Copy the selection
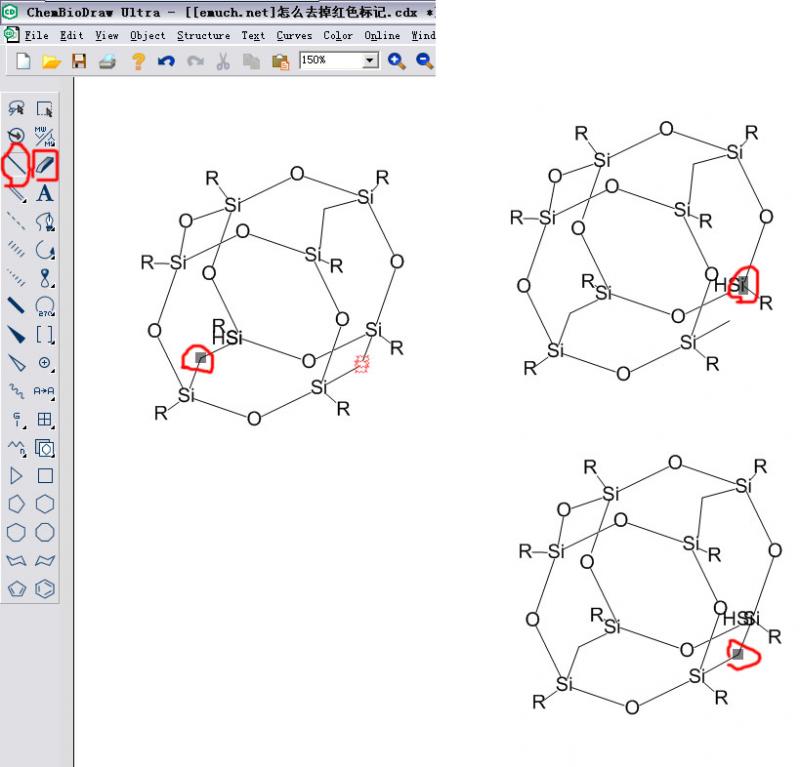The image size is (800, 767). pyautogui.click(x=251, y=62)
